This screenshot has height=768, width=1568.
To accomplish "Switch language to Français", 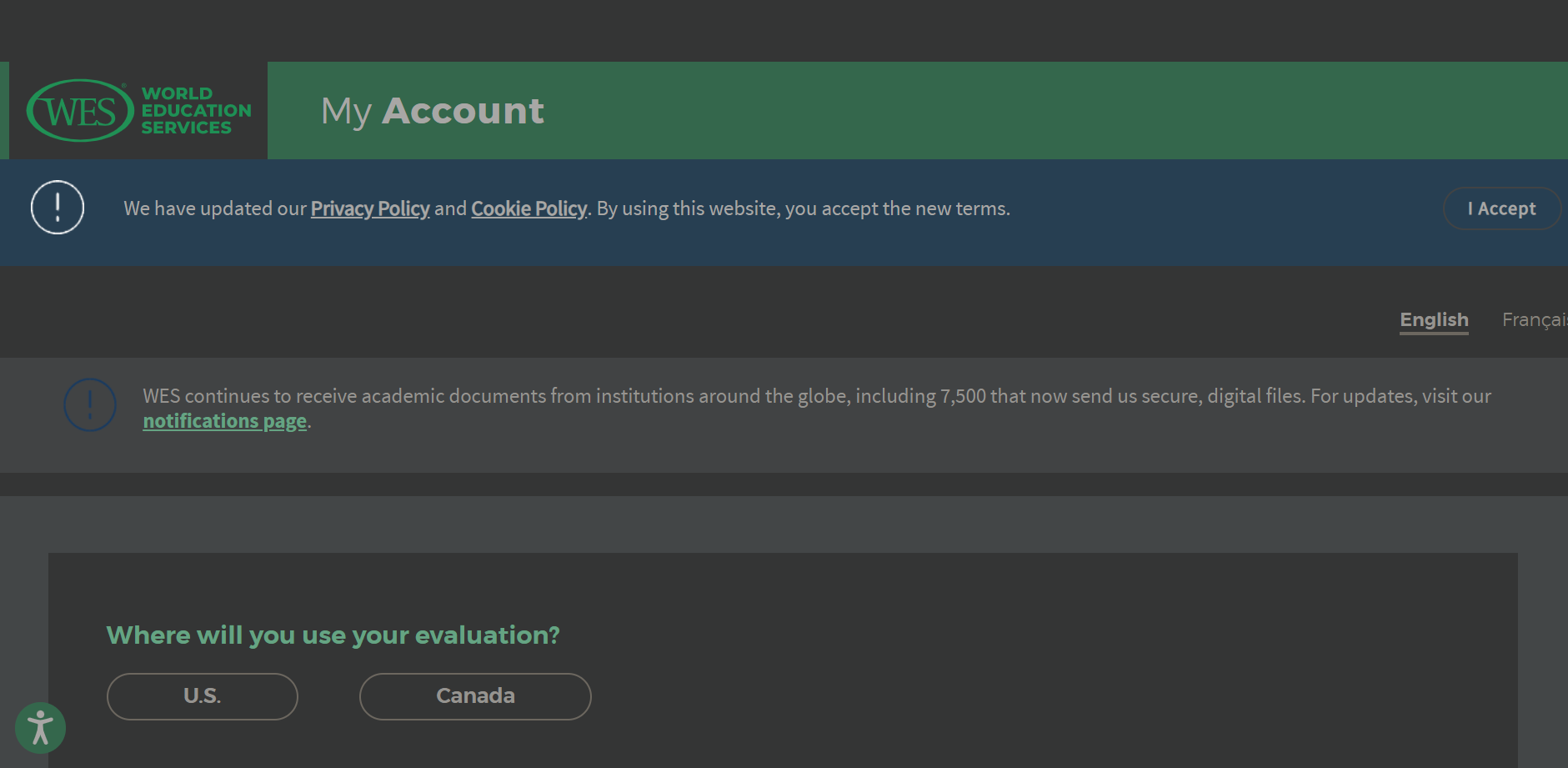I will (1534, 320).
